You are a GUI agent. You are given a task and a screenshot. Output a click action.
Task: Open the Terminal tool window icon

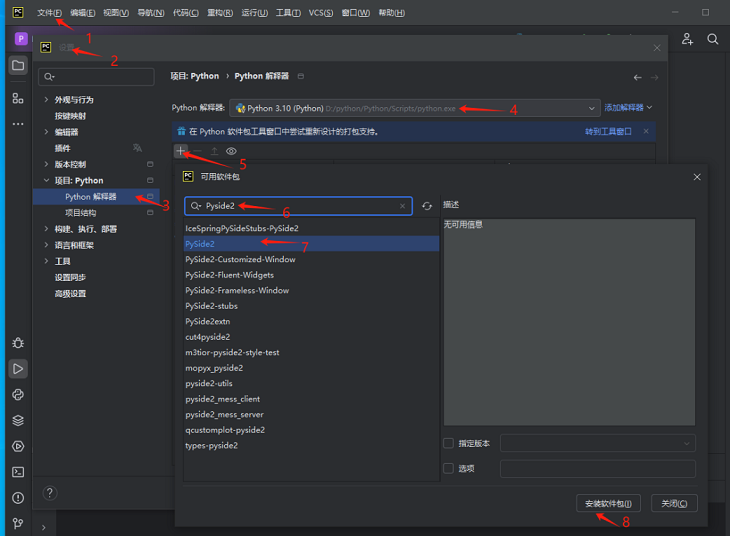tap(18, 472)
